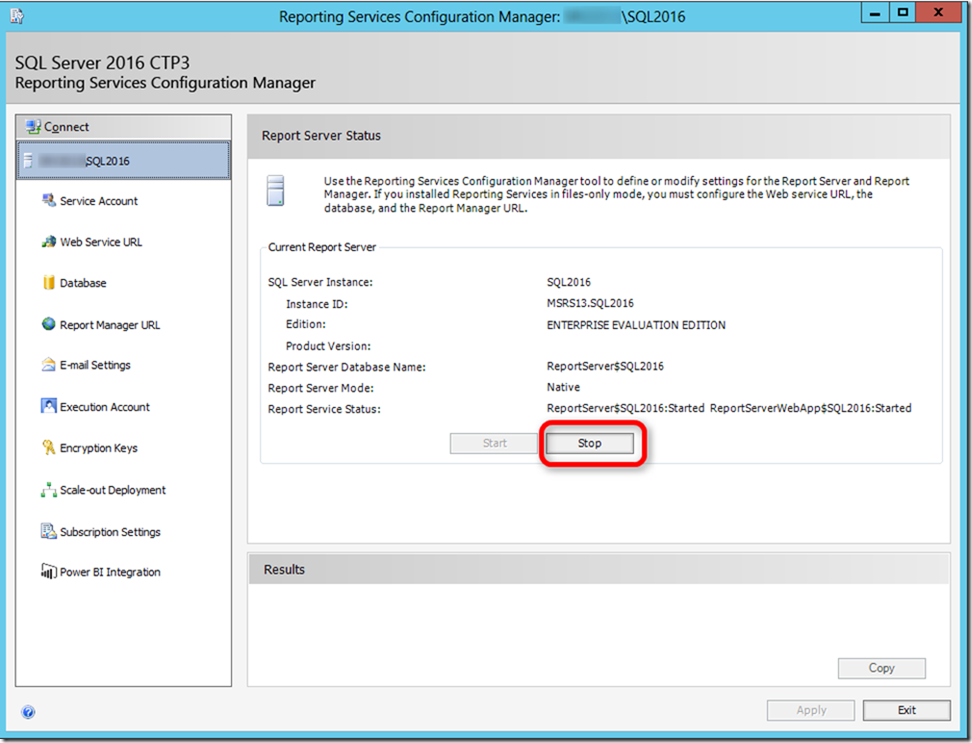Click the Connect label

coord(66,127)
